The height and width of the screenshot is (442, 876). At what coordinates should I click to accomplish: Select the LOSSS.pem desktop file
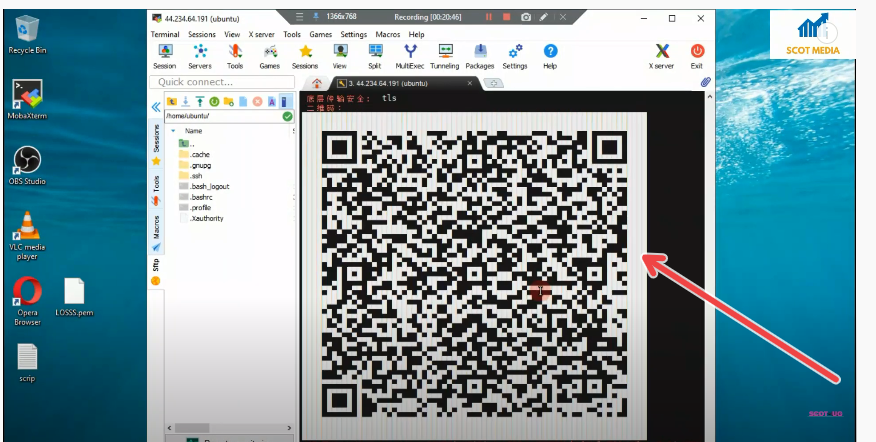(x=74, y=297)
